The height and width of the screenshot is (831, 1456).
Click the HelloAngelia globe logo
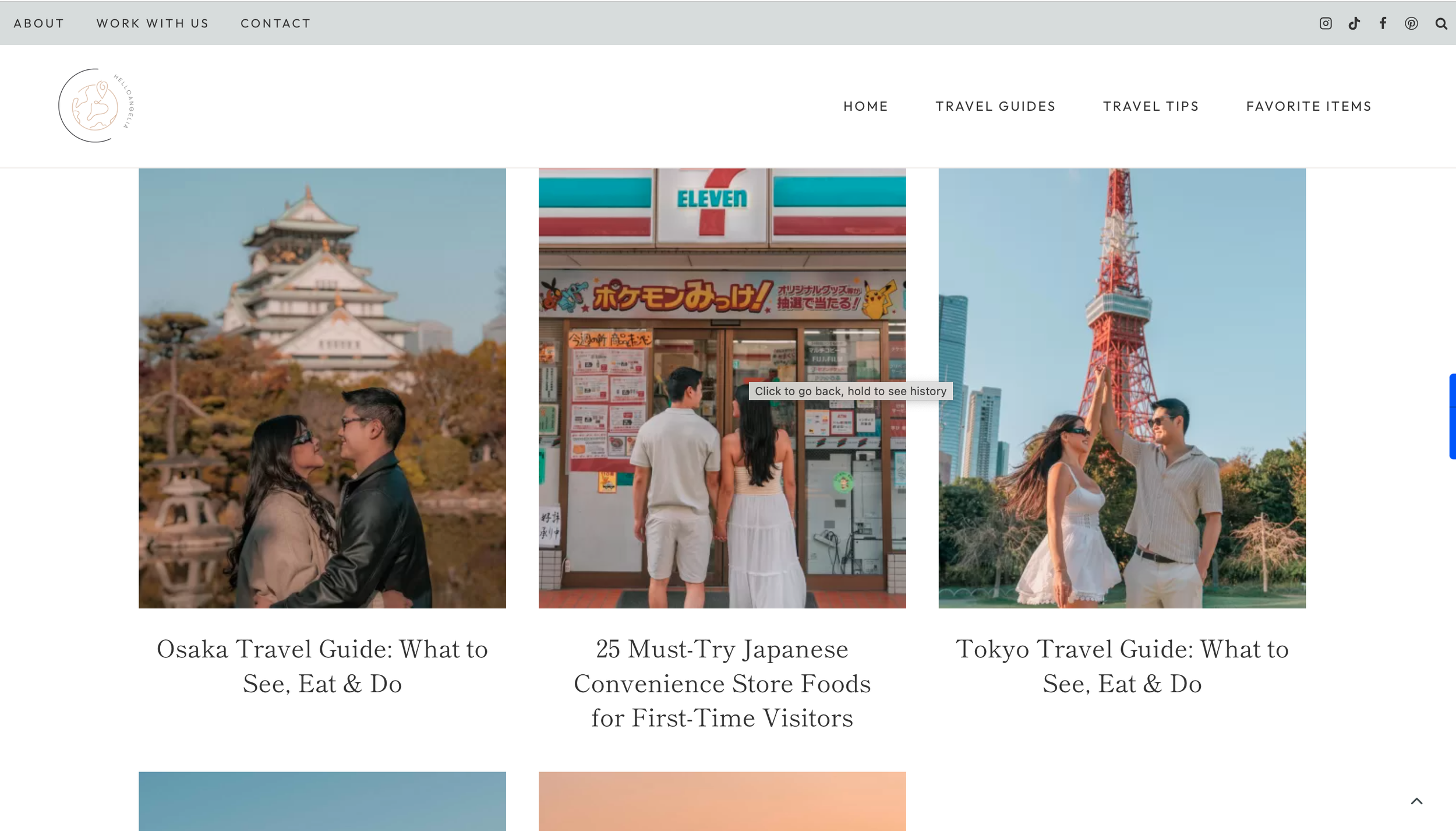[96, 105]
